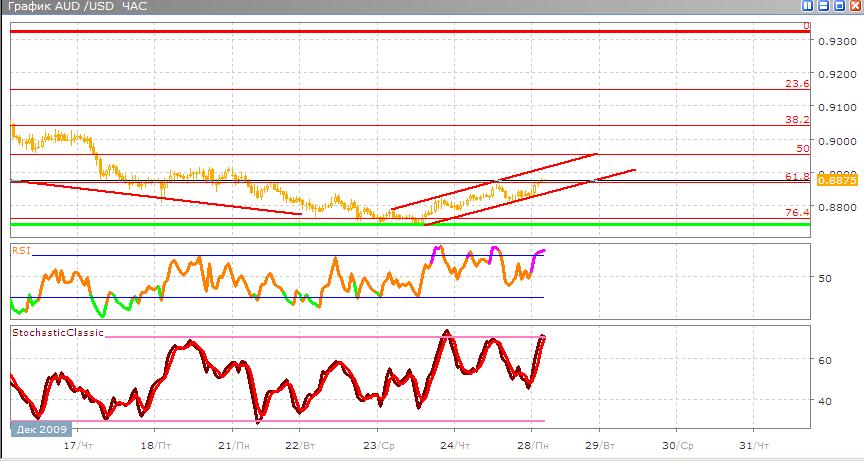Minimize the AUD/USD chart window

[x=825, y=6]
